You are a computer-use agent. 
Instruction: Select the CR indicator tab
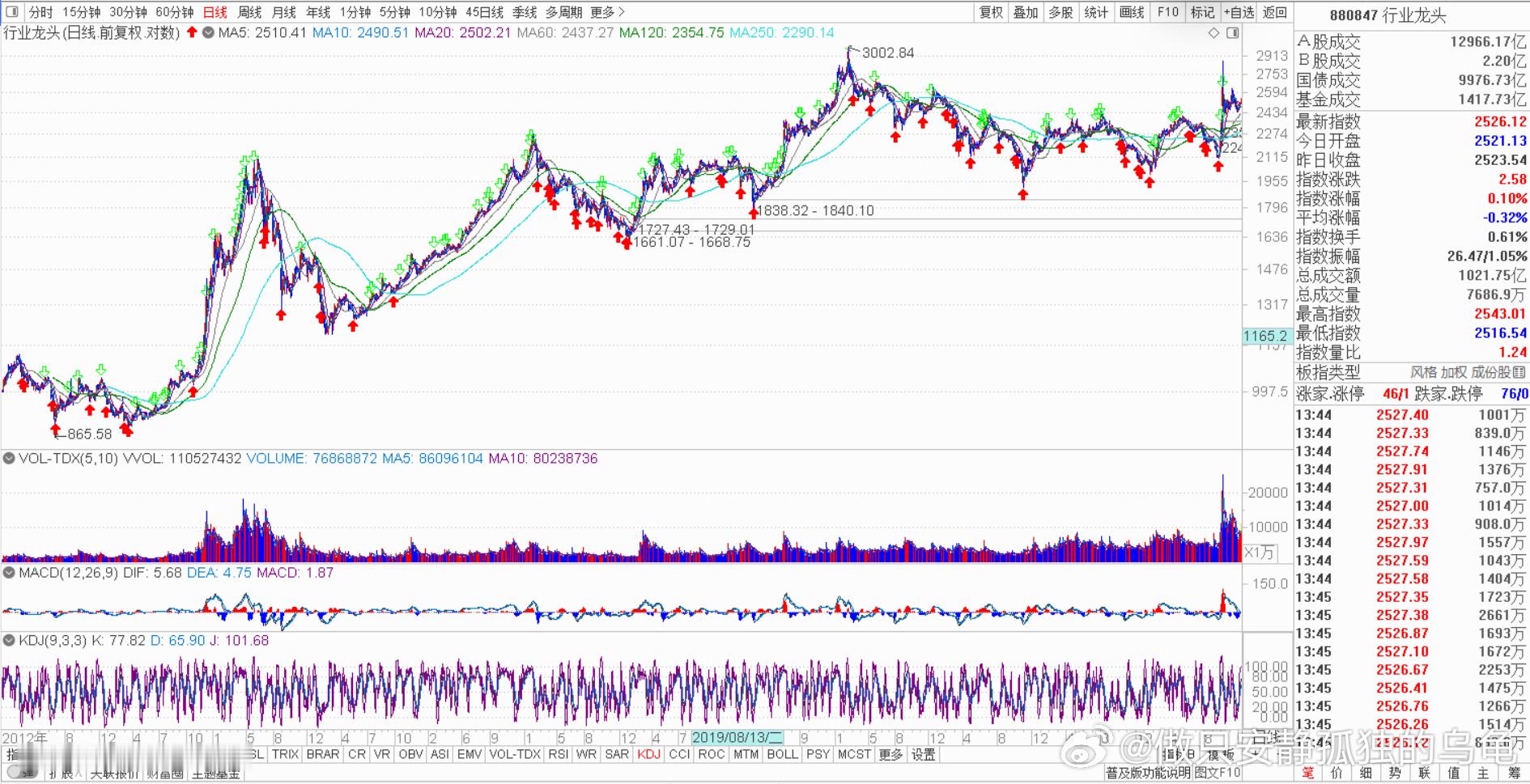tap(357, 754)
